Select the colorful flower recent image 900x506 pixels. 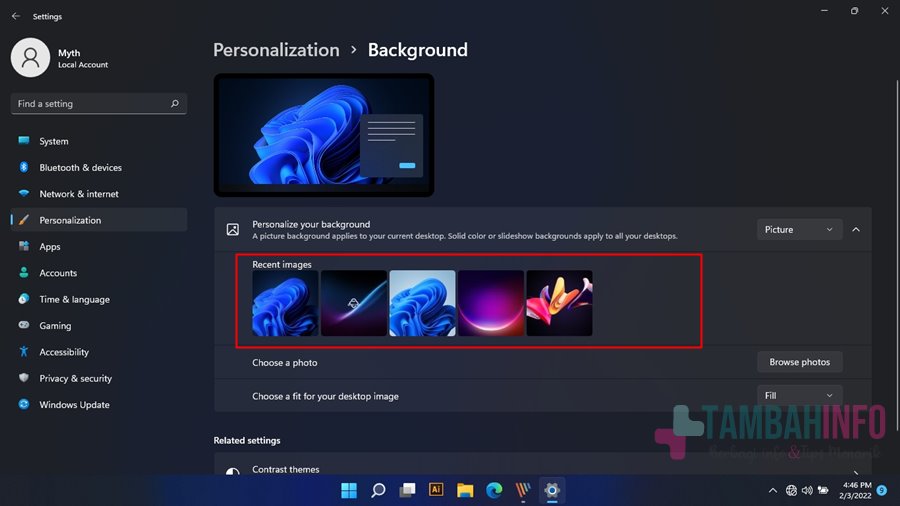pos(560,303)
